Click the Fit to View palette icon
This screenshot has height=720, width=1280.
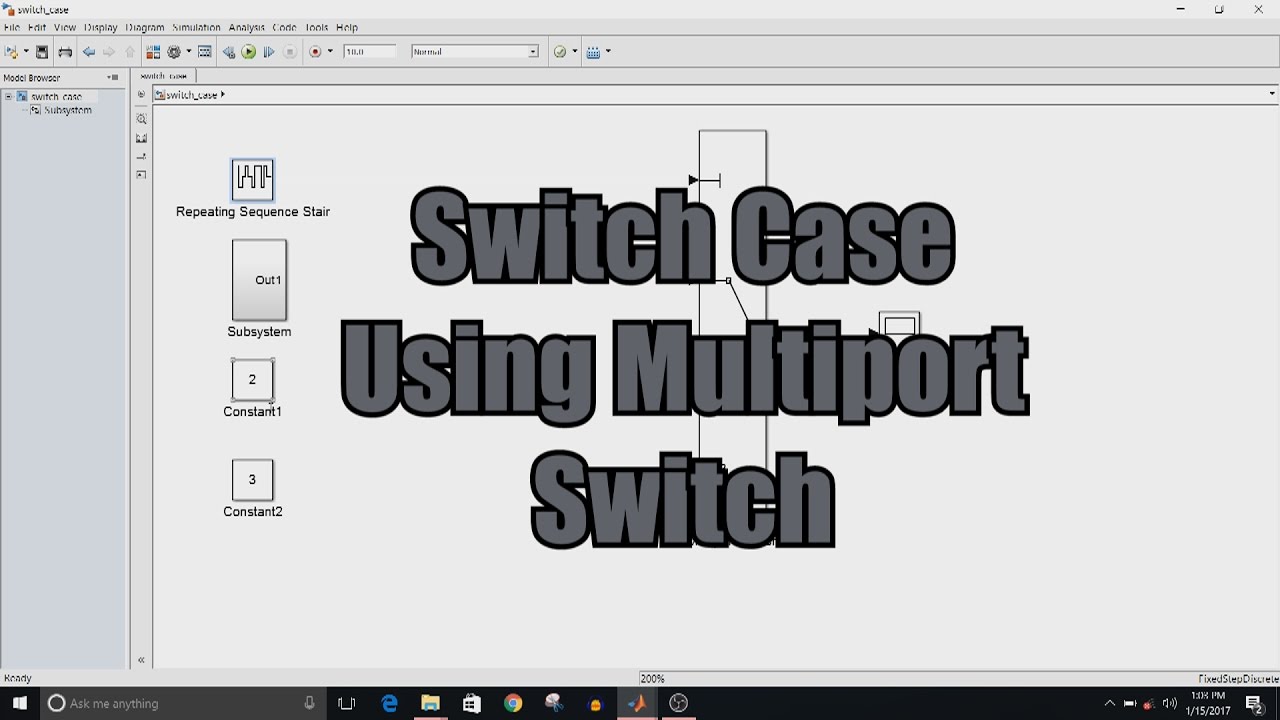pos(141,138)
